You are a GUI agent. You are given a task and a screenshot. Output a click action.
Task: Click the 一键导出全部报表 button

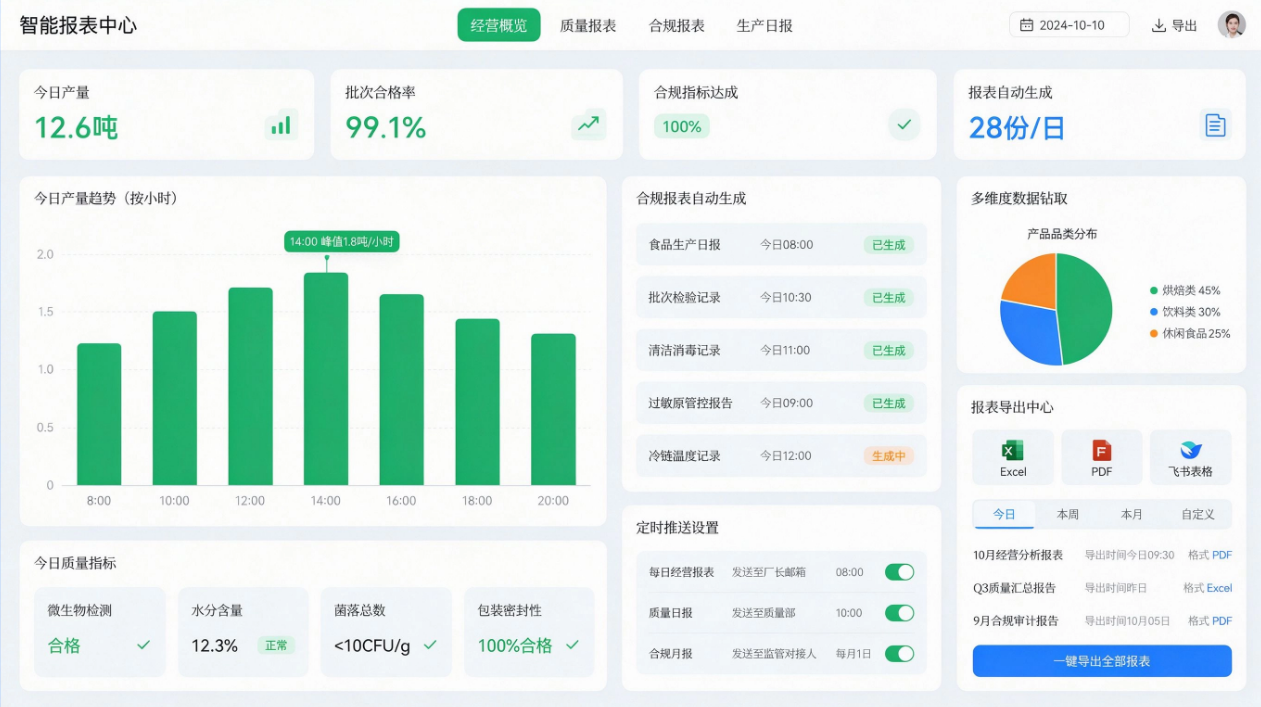point(1102,661)
